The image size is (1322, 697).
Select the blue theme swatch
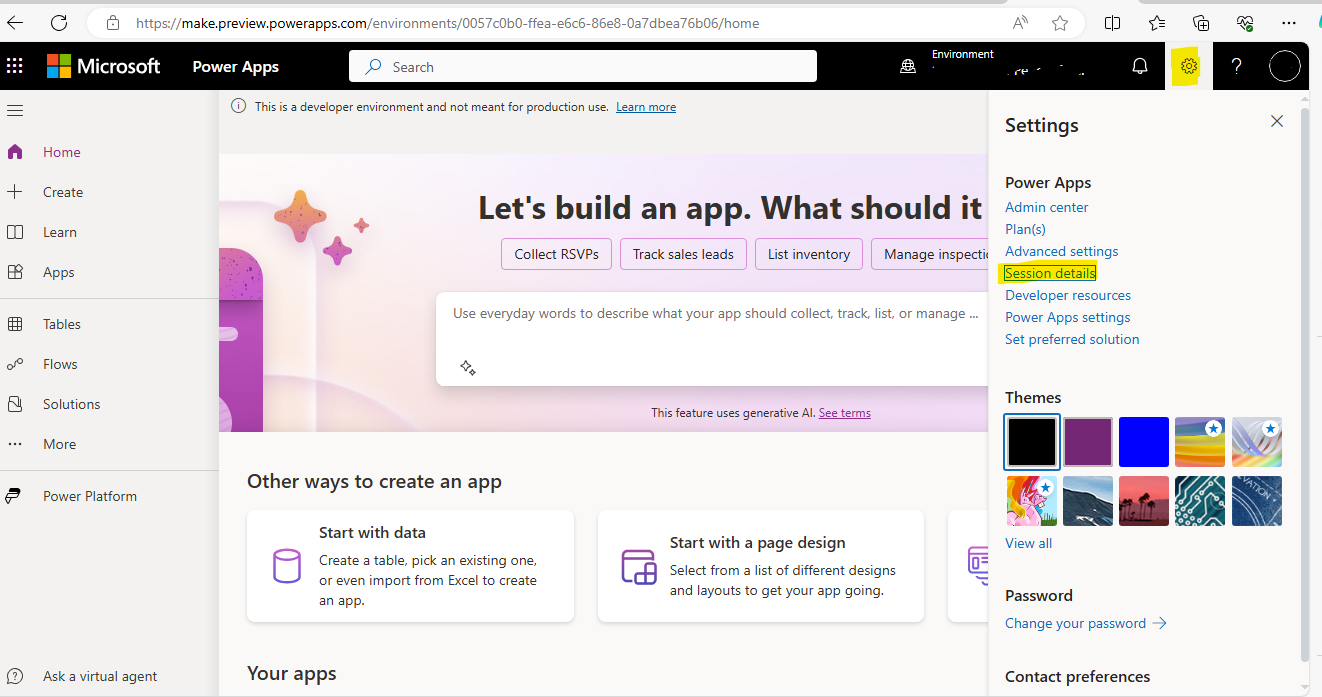tap(1144, 442)
